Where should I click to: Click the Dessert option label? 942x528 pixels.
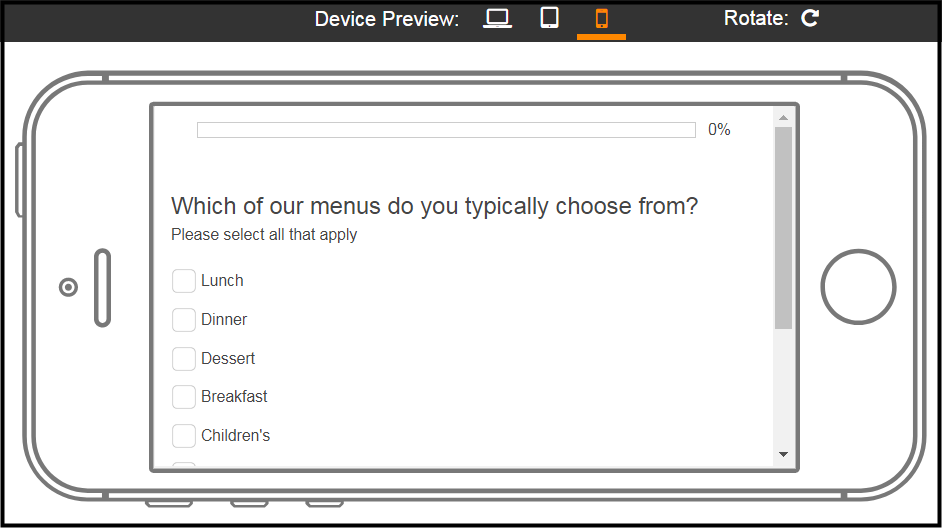click(x=228, y=359)
